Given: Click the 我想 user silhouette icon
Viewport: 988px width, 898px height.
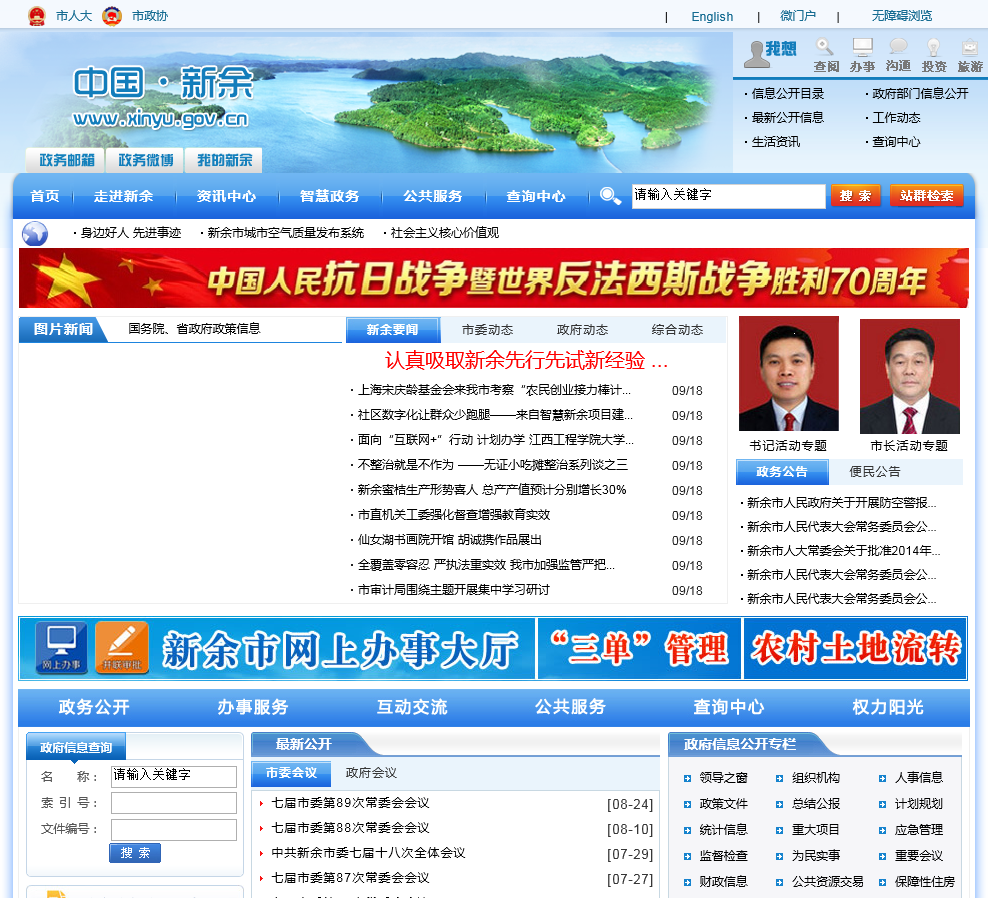Looking at the screenshot, I should point(755,54).
